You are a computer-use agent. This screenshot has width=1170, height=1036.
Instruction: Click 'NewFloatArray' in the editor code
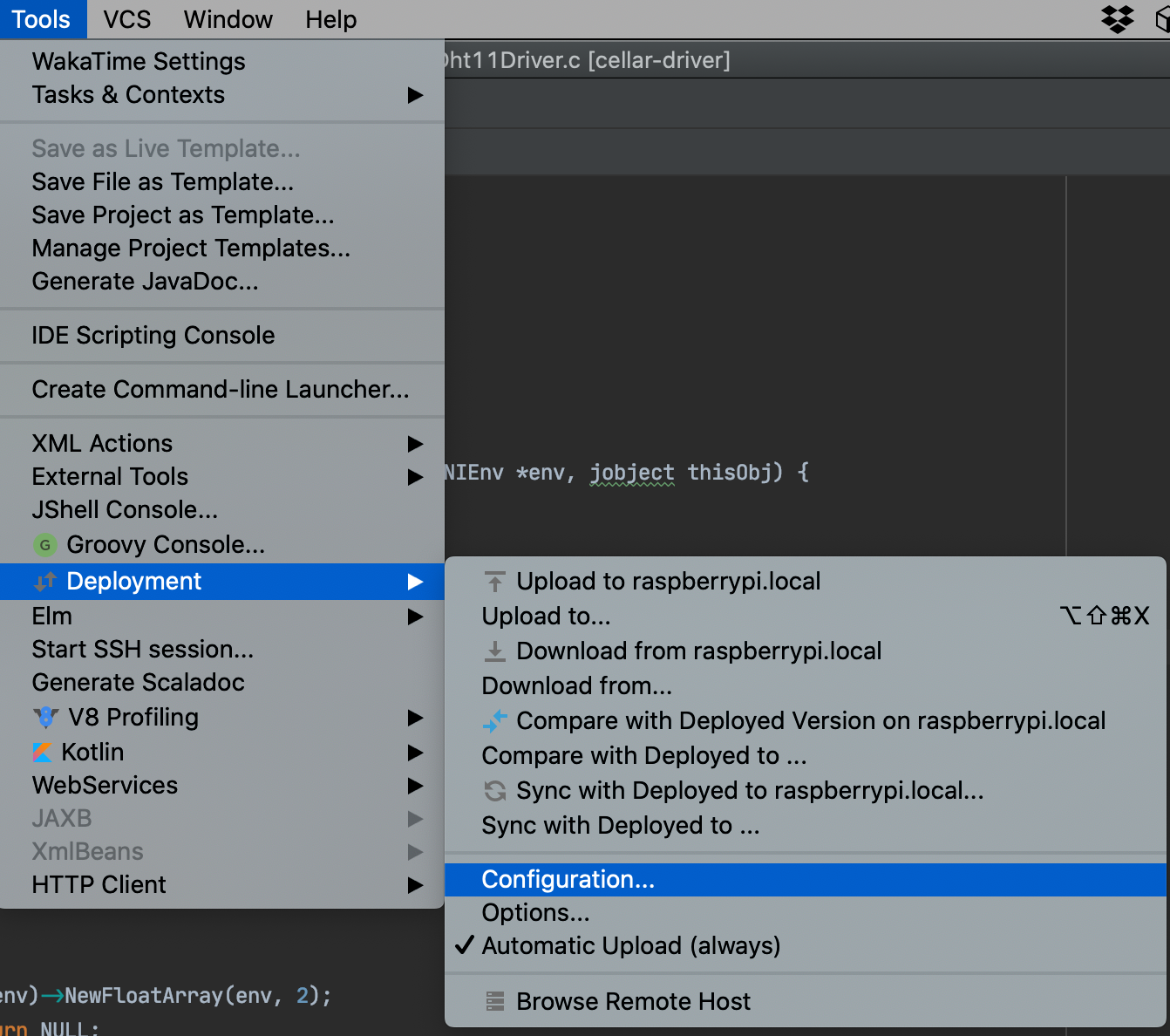point(144,996)
